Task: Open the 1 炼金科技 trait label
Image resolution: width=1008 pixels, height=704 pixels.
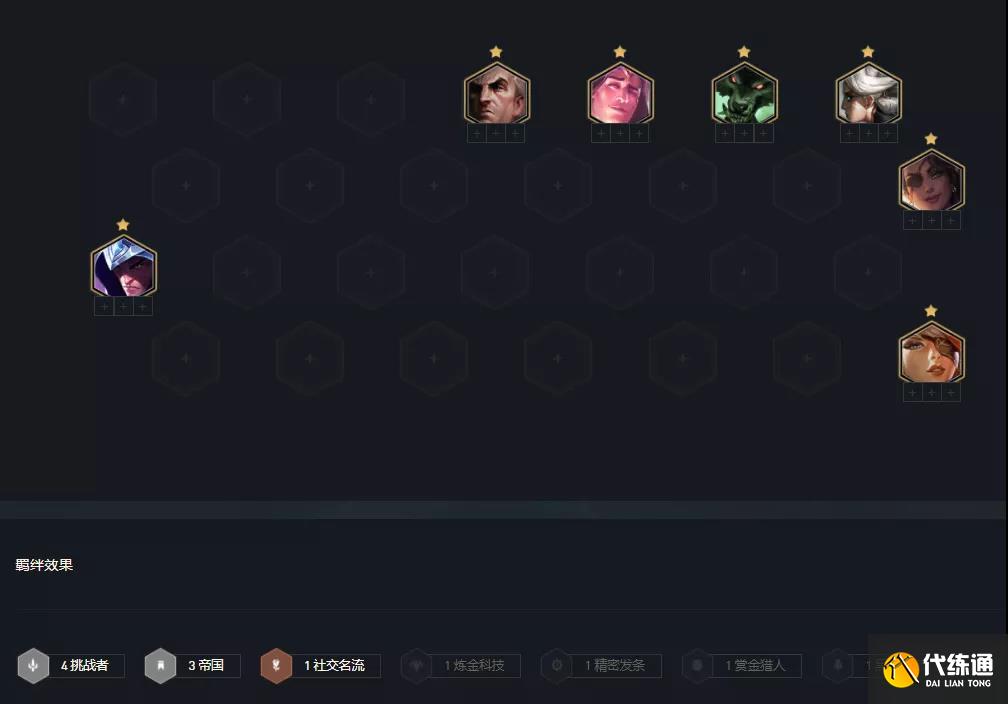Action: tap(474, 665)
